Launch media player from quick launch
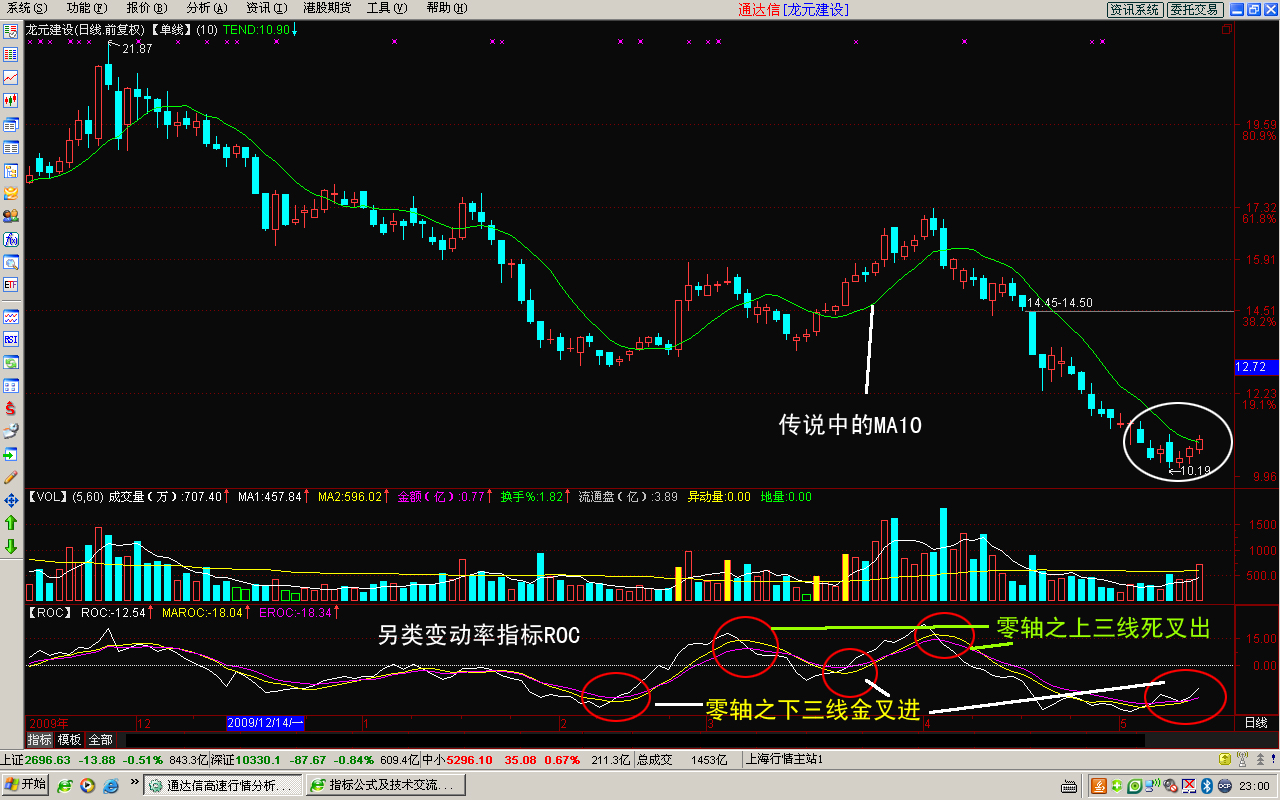Image resolution: width=1280 pixels, height=800 pixels. coord(86,786)
